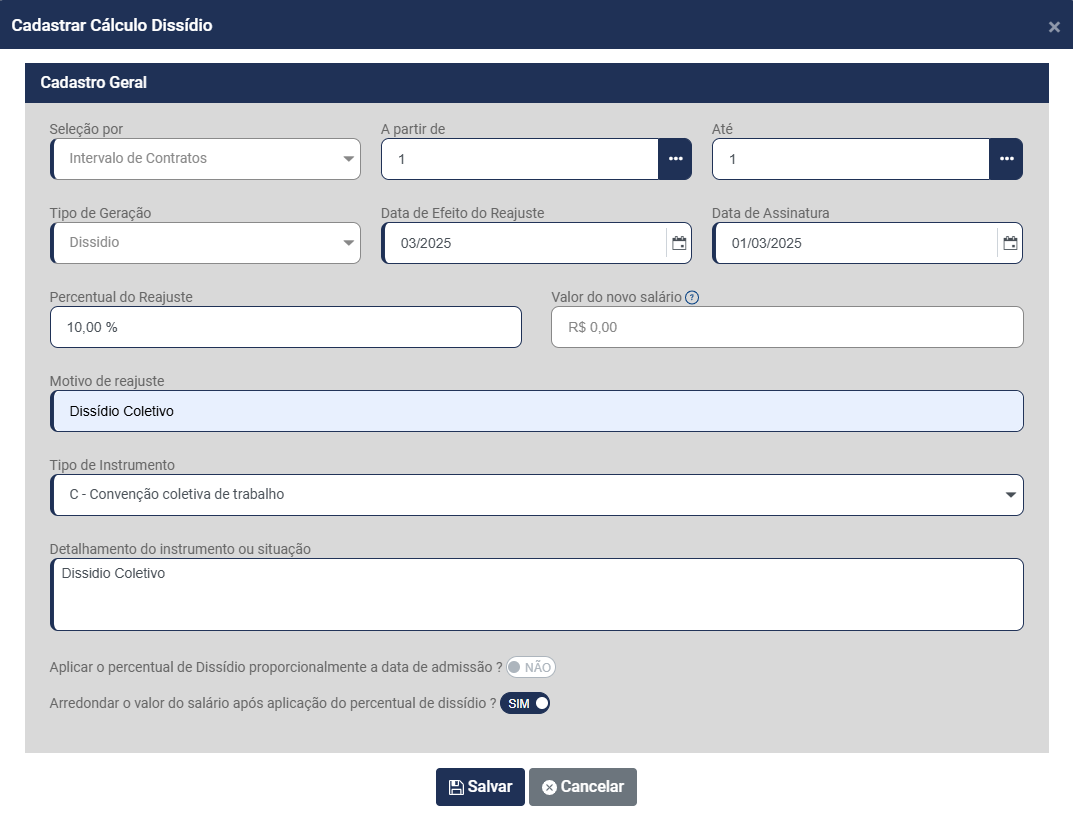Open lookup for 'Até' field
This screenshot has width=1073, height=817.
pos(1006,159)
